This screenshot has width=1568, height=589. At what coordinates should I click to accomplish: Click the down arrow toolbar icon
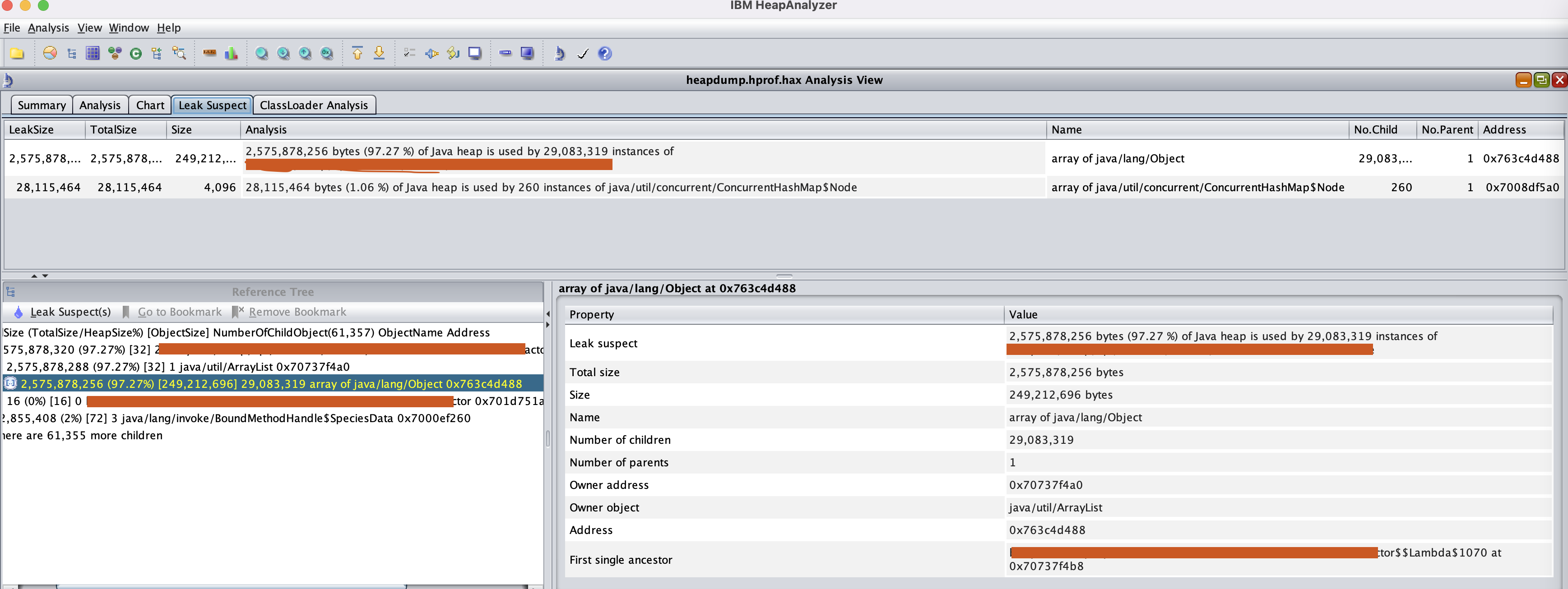[379, 54]
